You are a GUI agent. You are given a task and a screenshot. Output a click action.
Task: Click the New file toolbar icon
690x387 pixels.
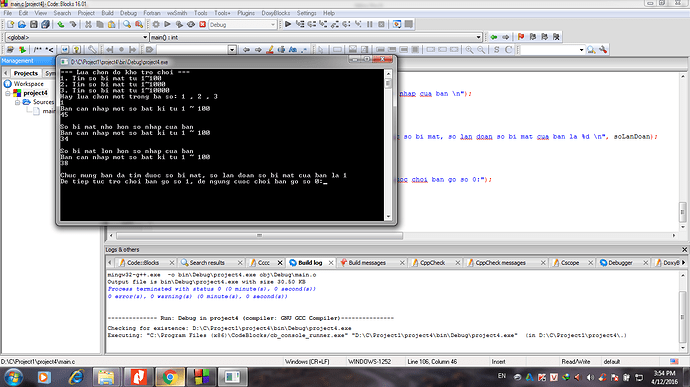click(10, 25)
